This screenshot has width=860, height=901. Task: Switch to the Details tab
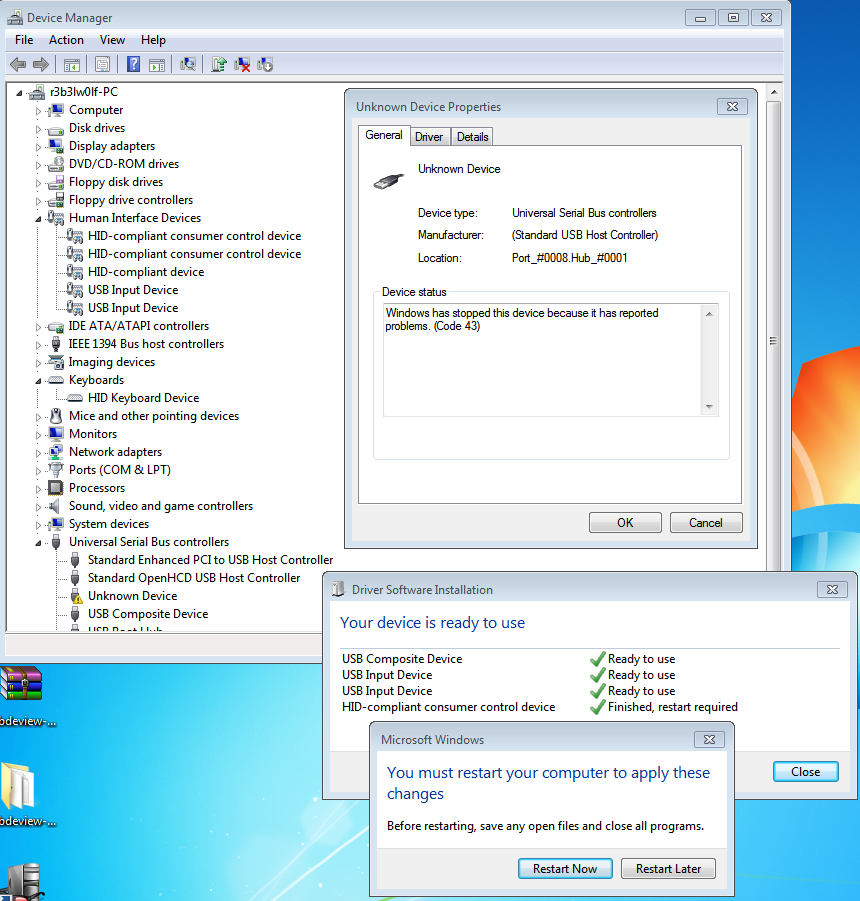coord(473,137)
